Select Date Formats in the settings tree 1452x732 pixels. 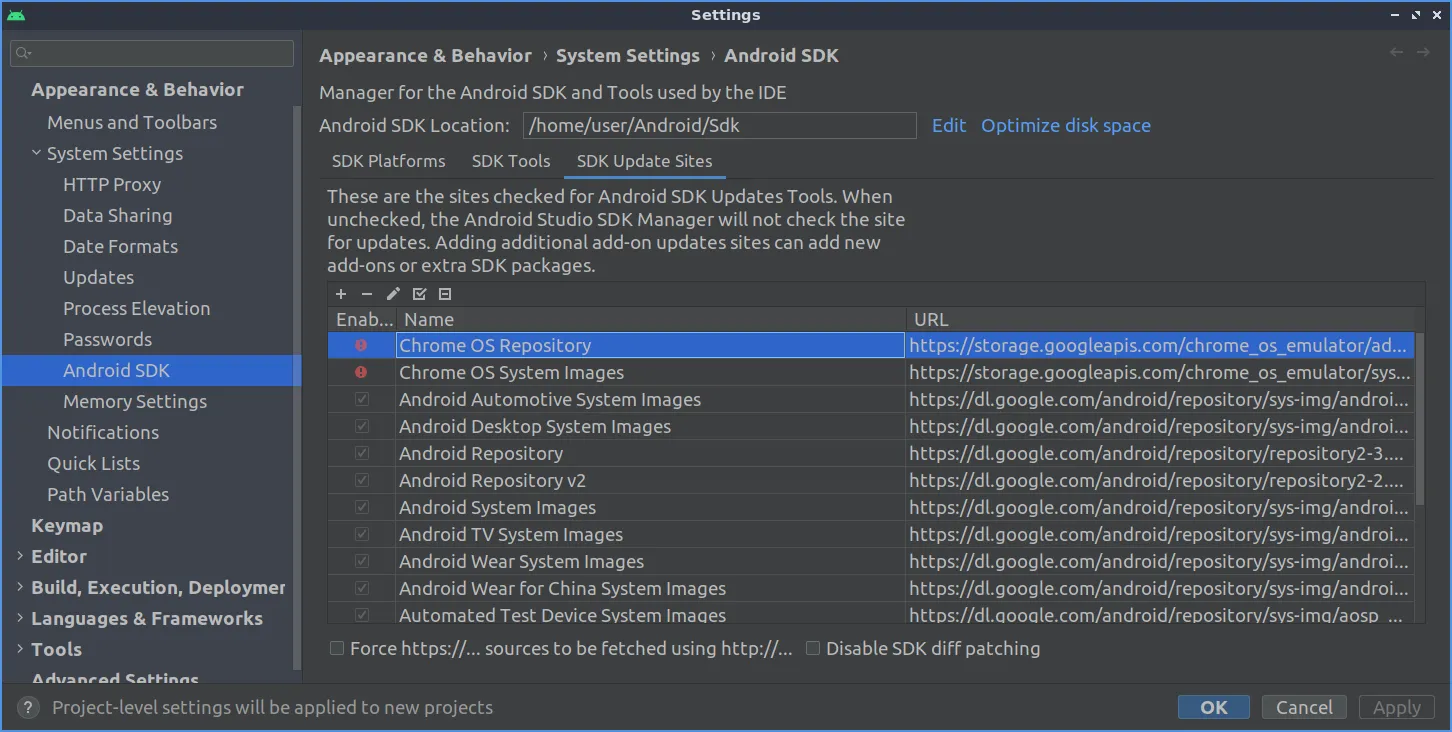tap(121, 246)
